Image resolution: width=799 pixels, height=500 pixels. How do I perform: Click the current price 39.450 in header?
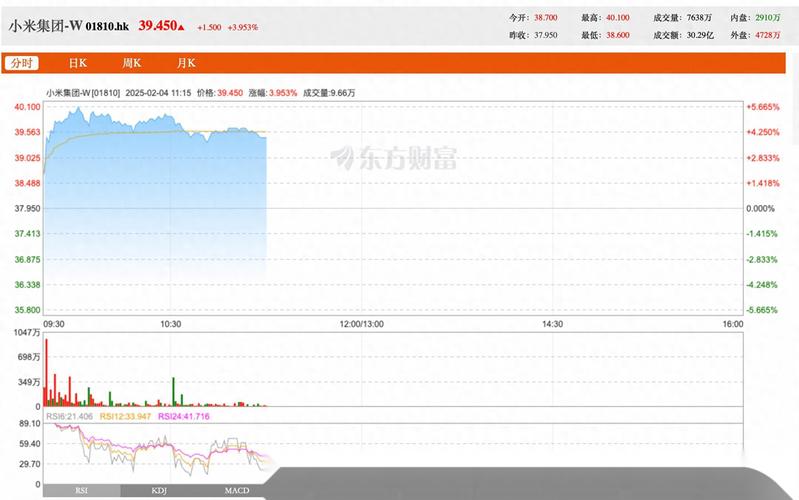pos(157,25)
